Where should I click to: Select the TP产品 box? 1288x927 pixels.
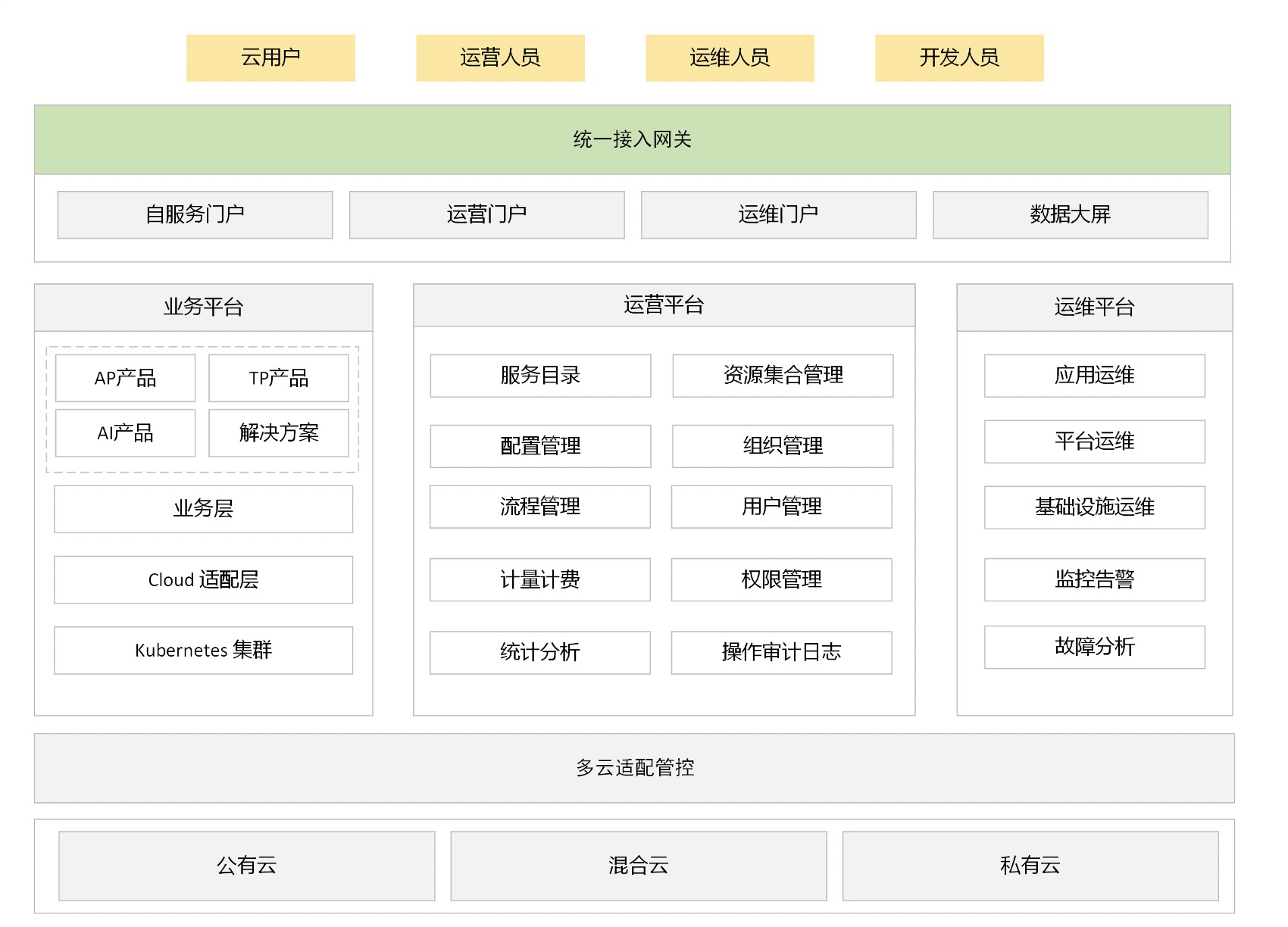pyautogui.click(x=279, y=378)
